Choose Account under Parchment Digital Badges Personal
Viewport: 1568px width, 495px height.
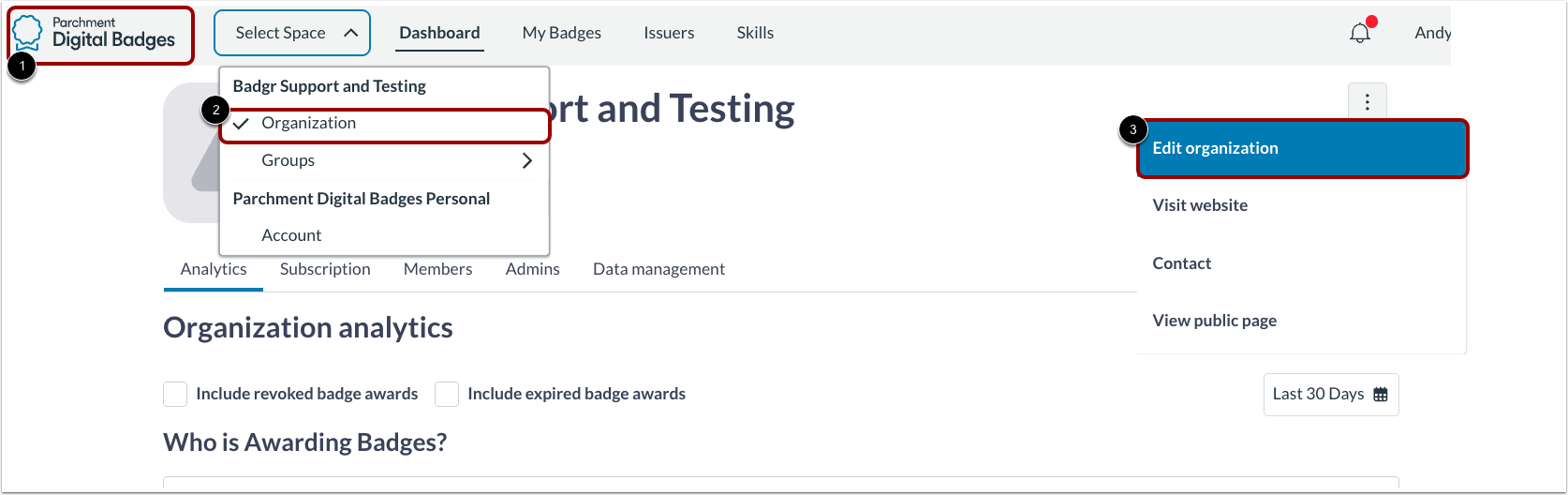[291, 235]
